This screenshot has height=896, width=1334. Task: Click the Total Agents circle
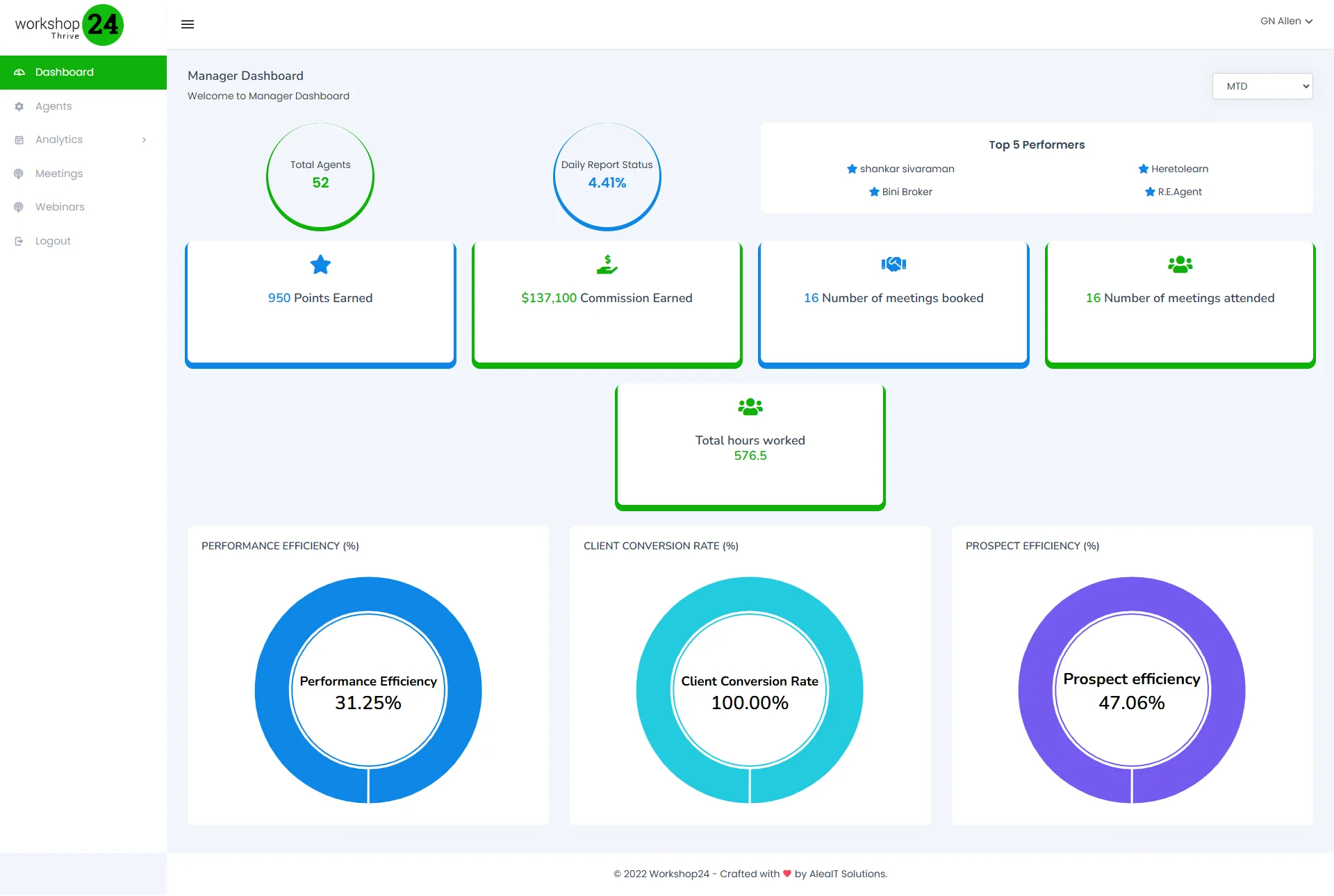(x=320, y=177)
